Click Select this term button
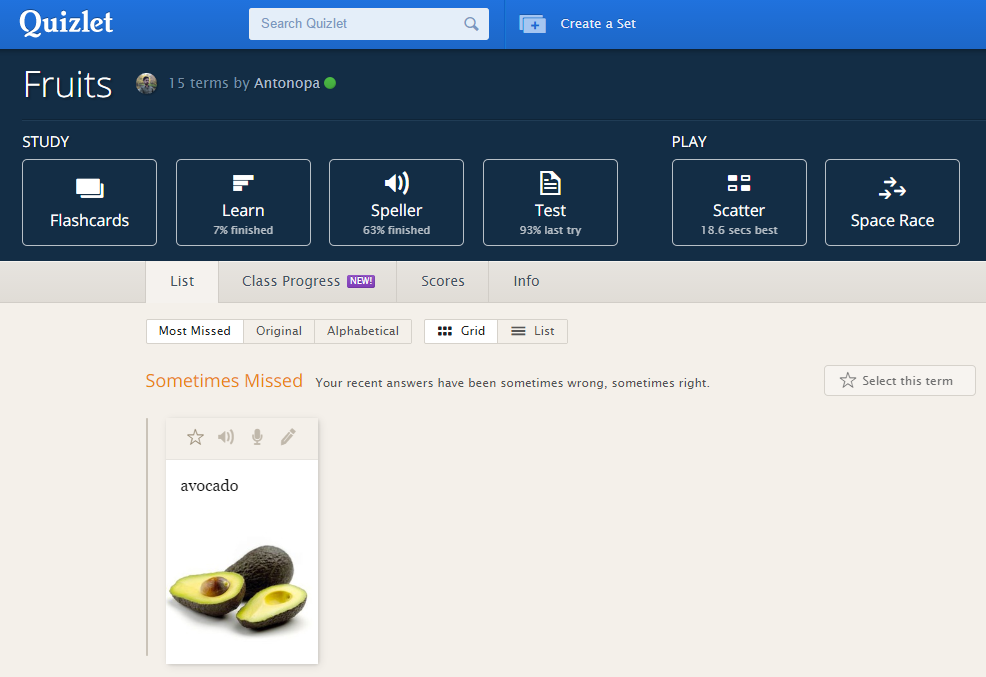 coord(899,380)
